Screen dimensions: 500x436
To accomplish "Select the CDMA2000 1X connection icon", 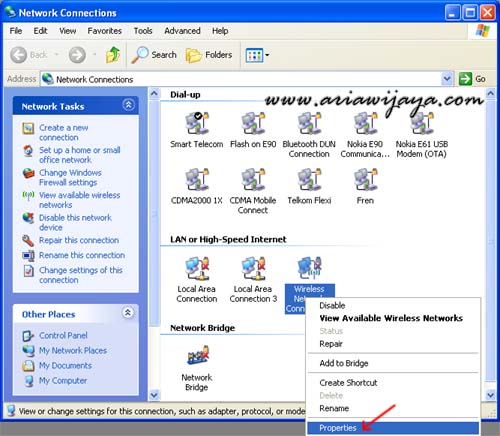I will pos(197,179).
